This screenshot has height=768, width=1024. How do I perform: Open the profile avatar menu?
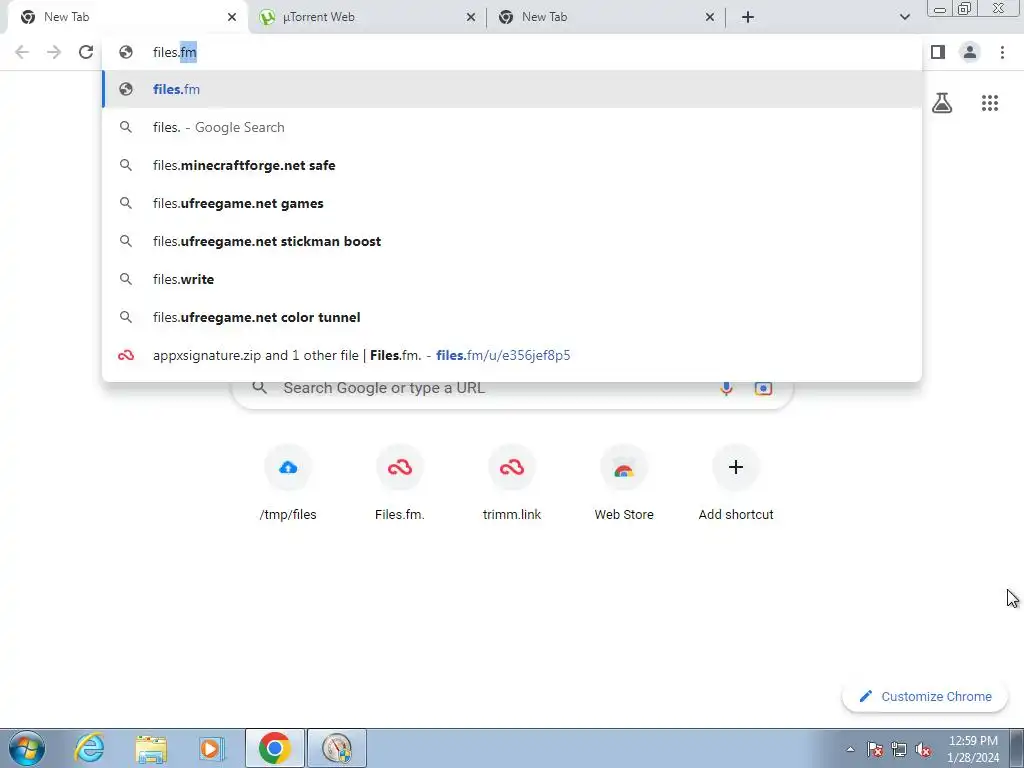(970, 52)
